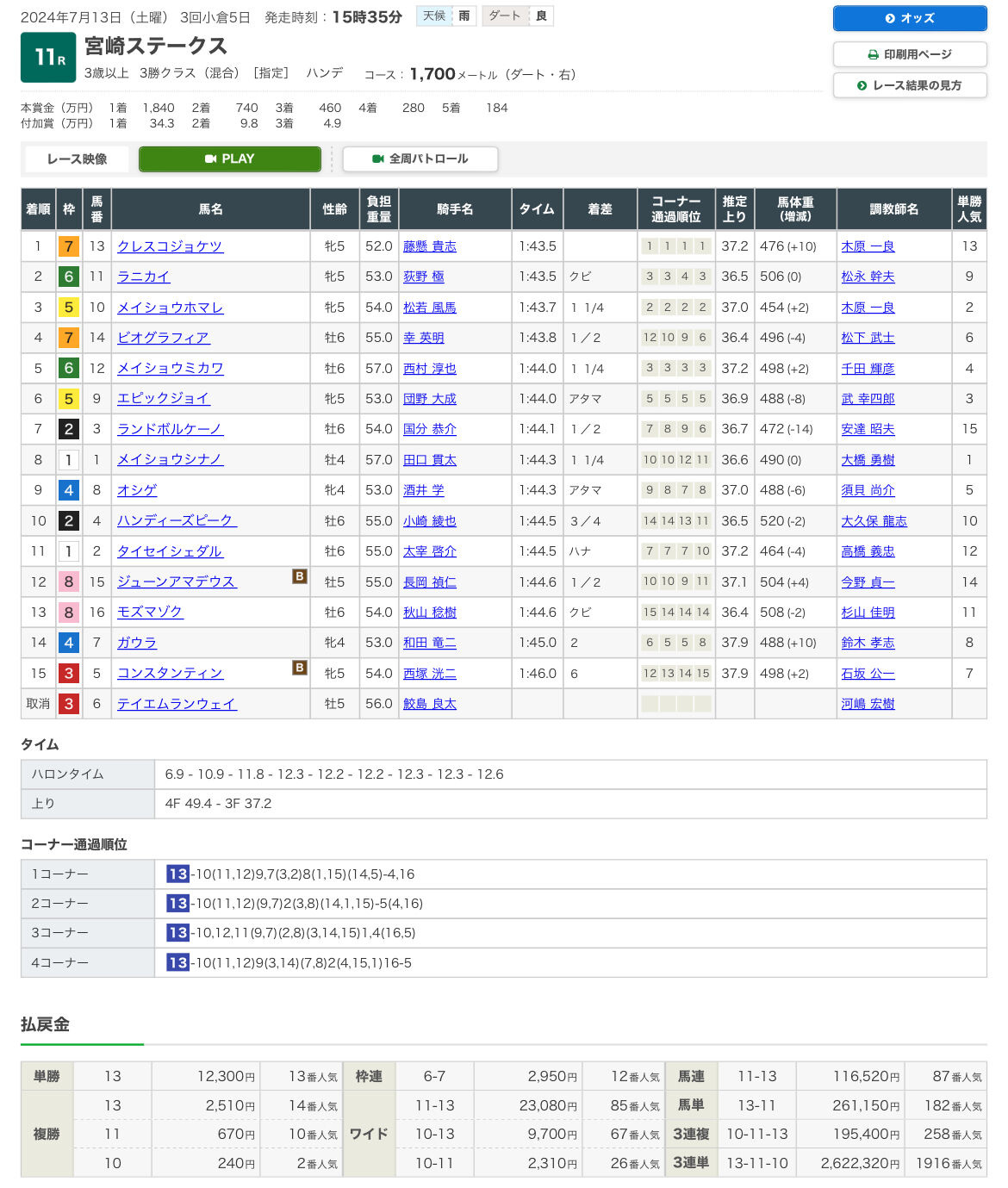Click the レース映像 label
The height and width of the screenshot is (1188, 1008).
click(x=77, y=159)
